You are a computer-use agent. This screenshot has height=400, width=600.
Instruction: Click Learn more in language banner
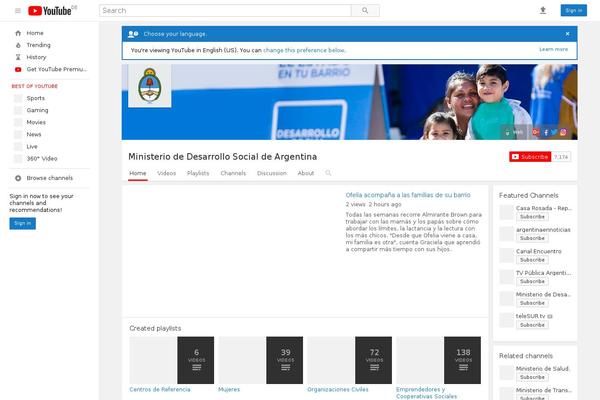(553, 49)
